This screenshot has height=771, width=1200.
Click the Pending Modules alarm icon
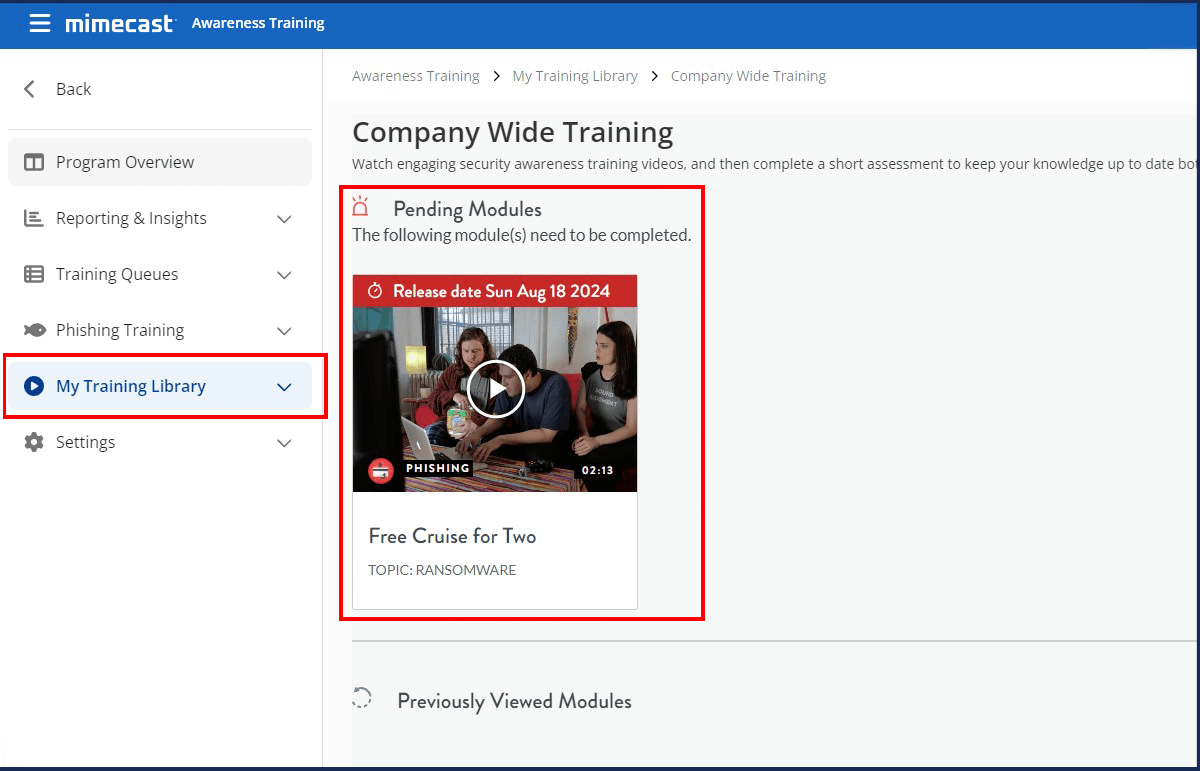(x=361, y=208)
